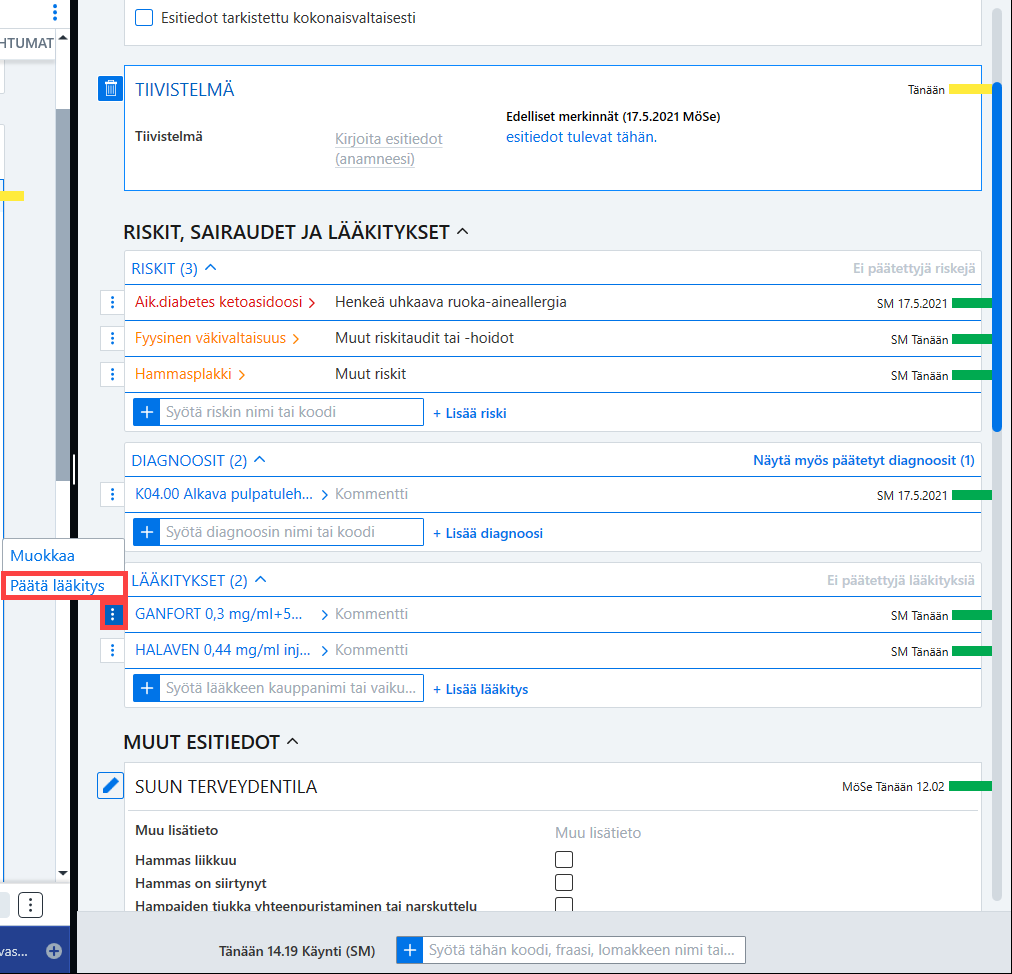
Task: Open K04.00 Alkava pulpatuleh... diagnosis
Action: [224, 494]
